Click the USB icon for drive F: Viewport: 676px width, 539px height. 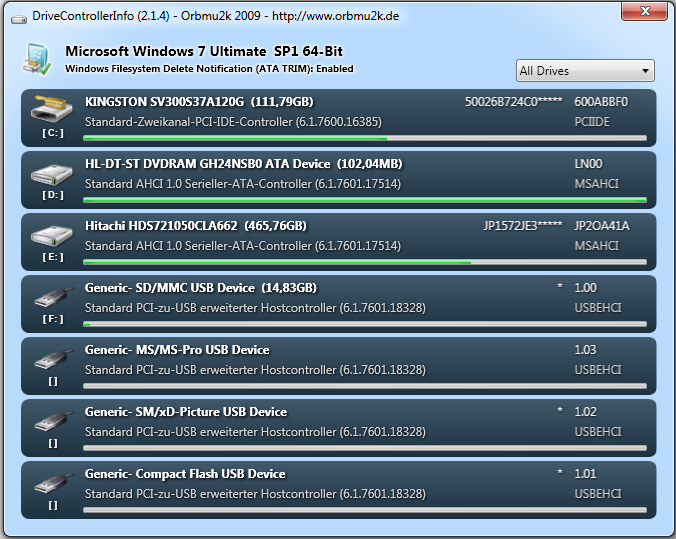(53, 298)
